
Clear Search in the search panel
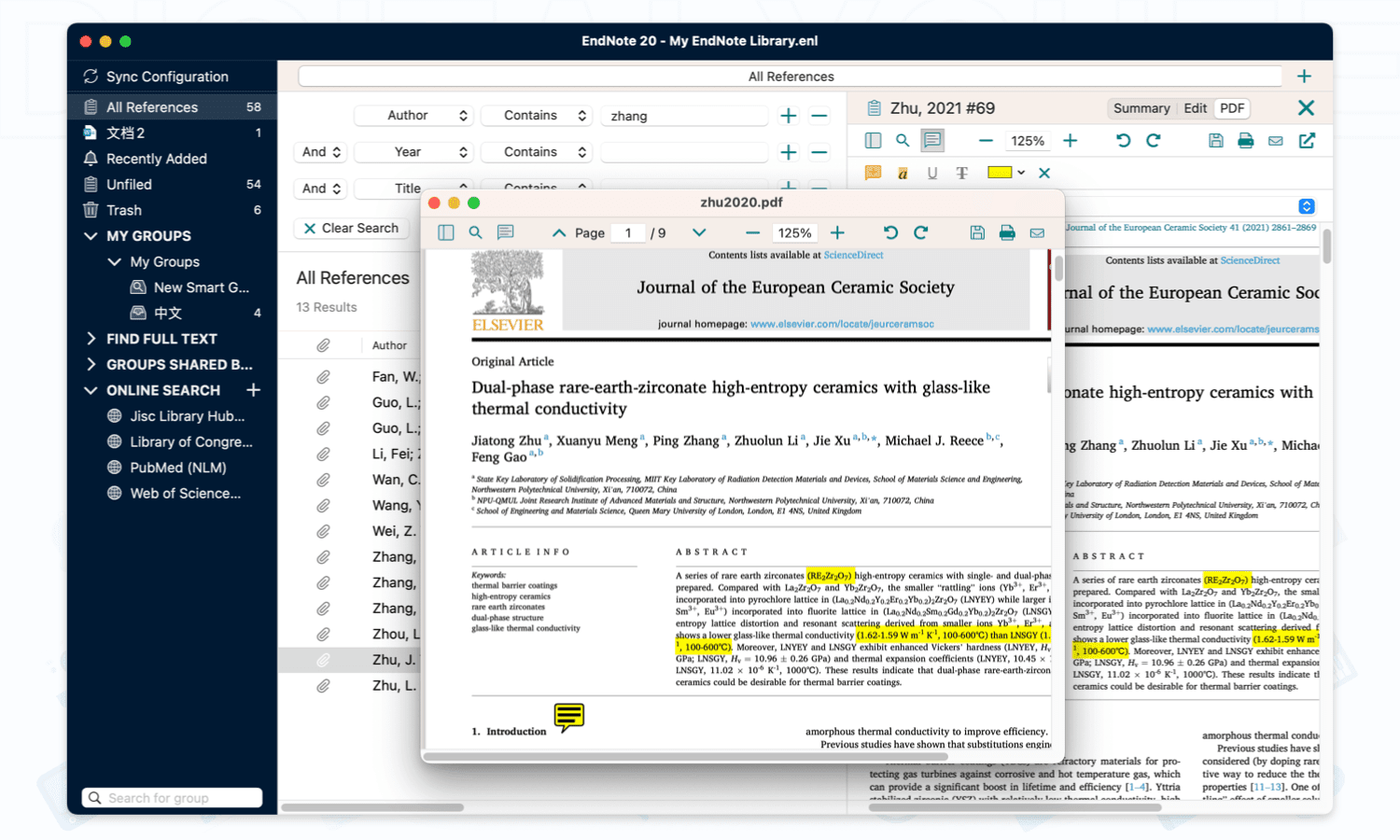pyautogui.click(x=352, y=228)
